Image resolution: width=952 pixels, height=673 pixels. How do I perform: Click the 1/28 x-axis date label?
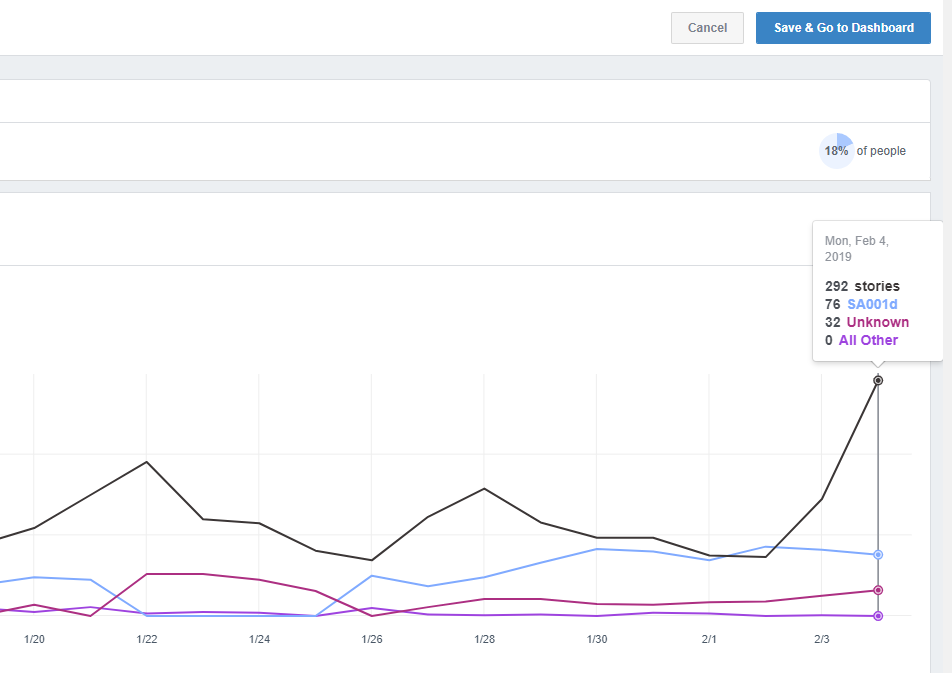485,639
